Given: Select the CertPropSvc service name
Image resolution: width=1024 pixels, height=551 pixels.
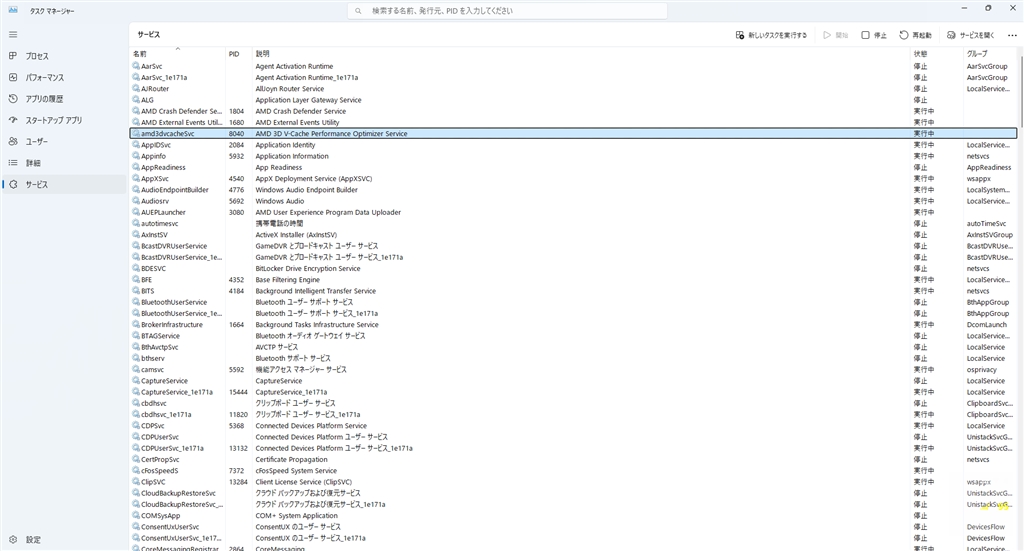Looking at the screenshot, I should click(160, 460).
